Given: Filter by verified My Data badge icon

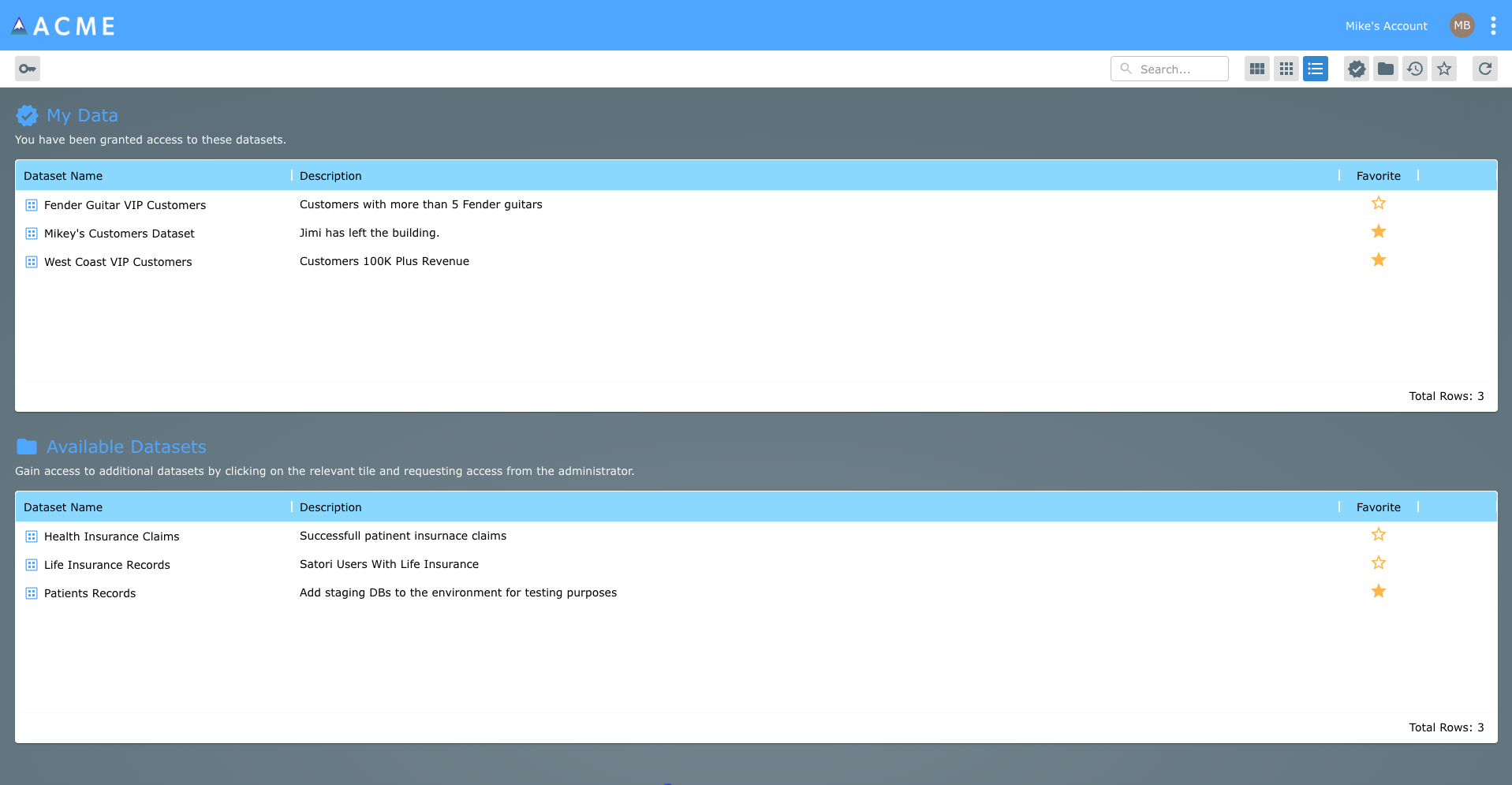Looking at the screenshot, I should tap(1357, 69).
